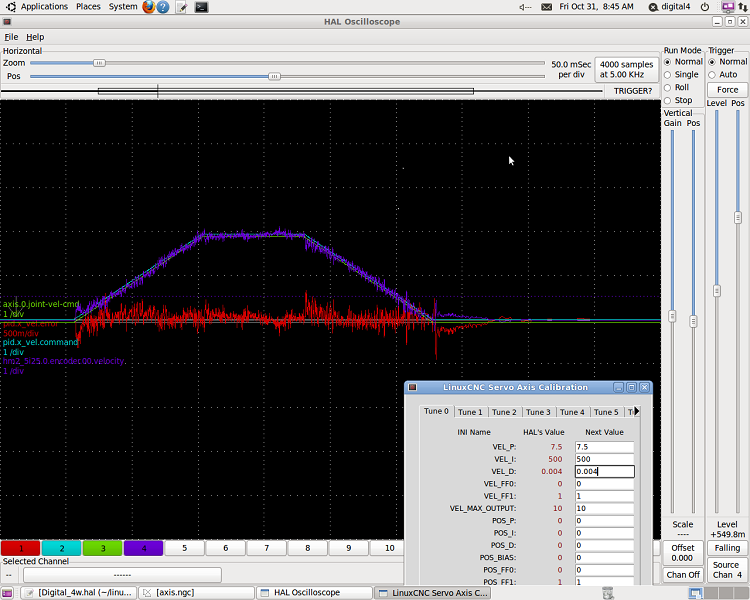Select Normal run mode
Image resolution: width=750 pixels, height=600 pixels.
pos(668,62)
